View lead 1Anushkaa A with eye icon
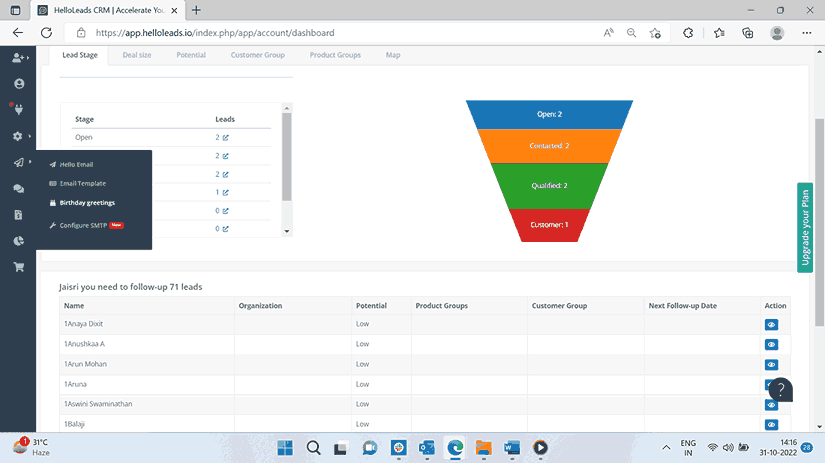Image resolution: width=825 pixels, height=463 pixels. 771,345
